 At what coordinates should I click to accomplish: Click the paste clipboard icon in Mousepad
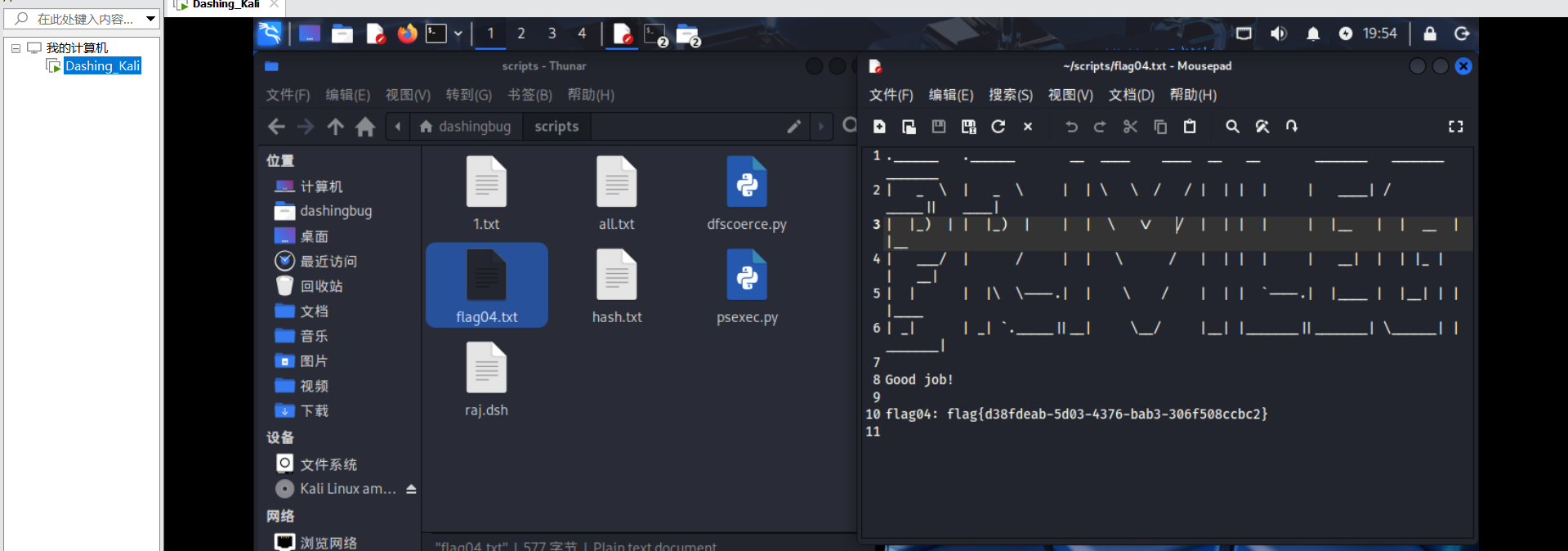tap(1190, 127)
